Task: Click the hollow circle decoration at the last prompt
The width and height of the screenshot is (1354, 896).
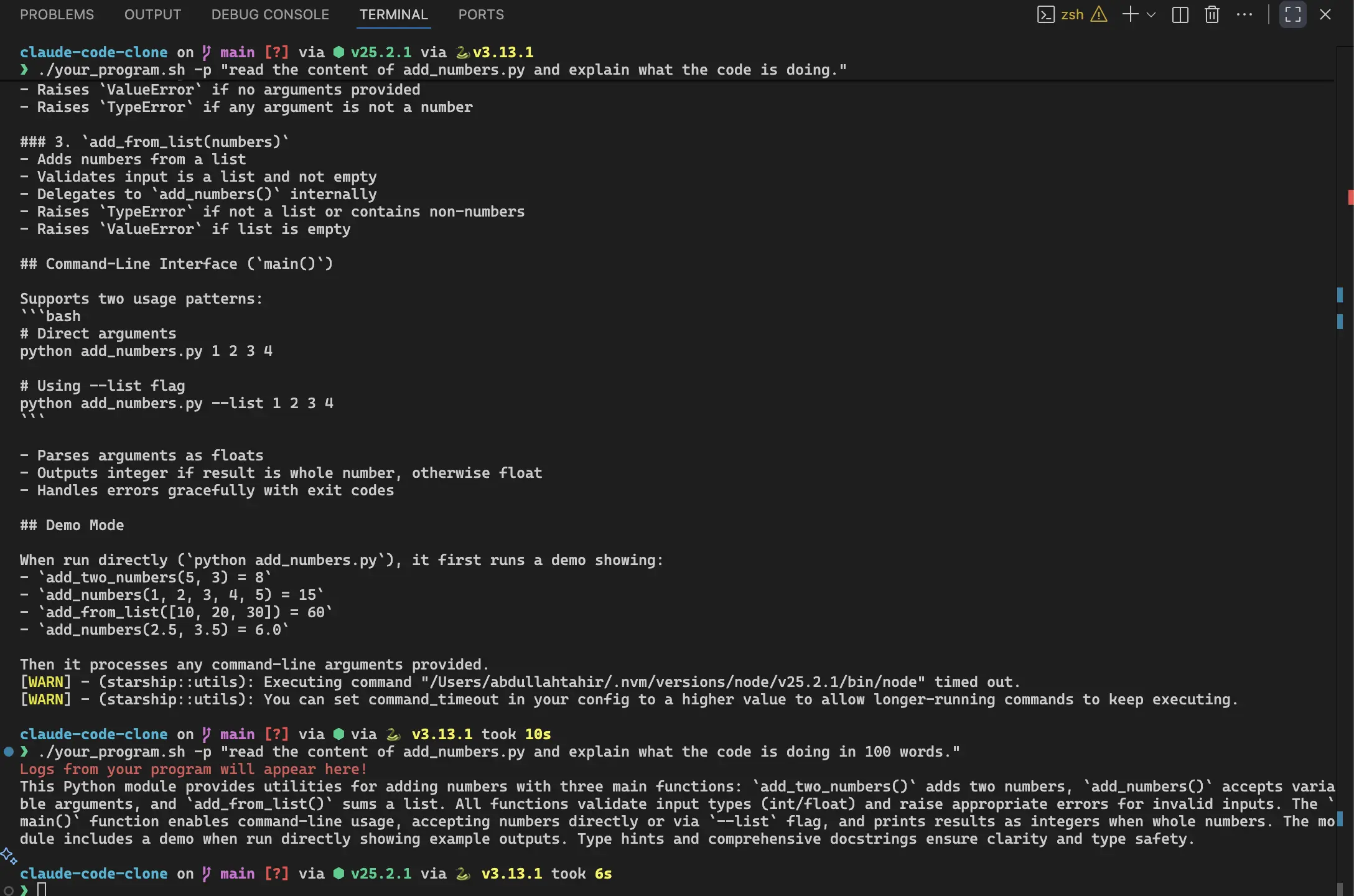Action: point(9,890)
